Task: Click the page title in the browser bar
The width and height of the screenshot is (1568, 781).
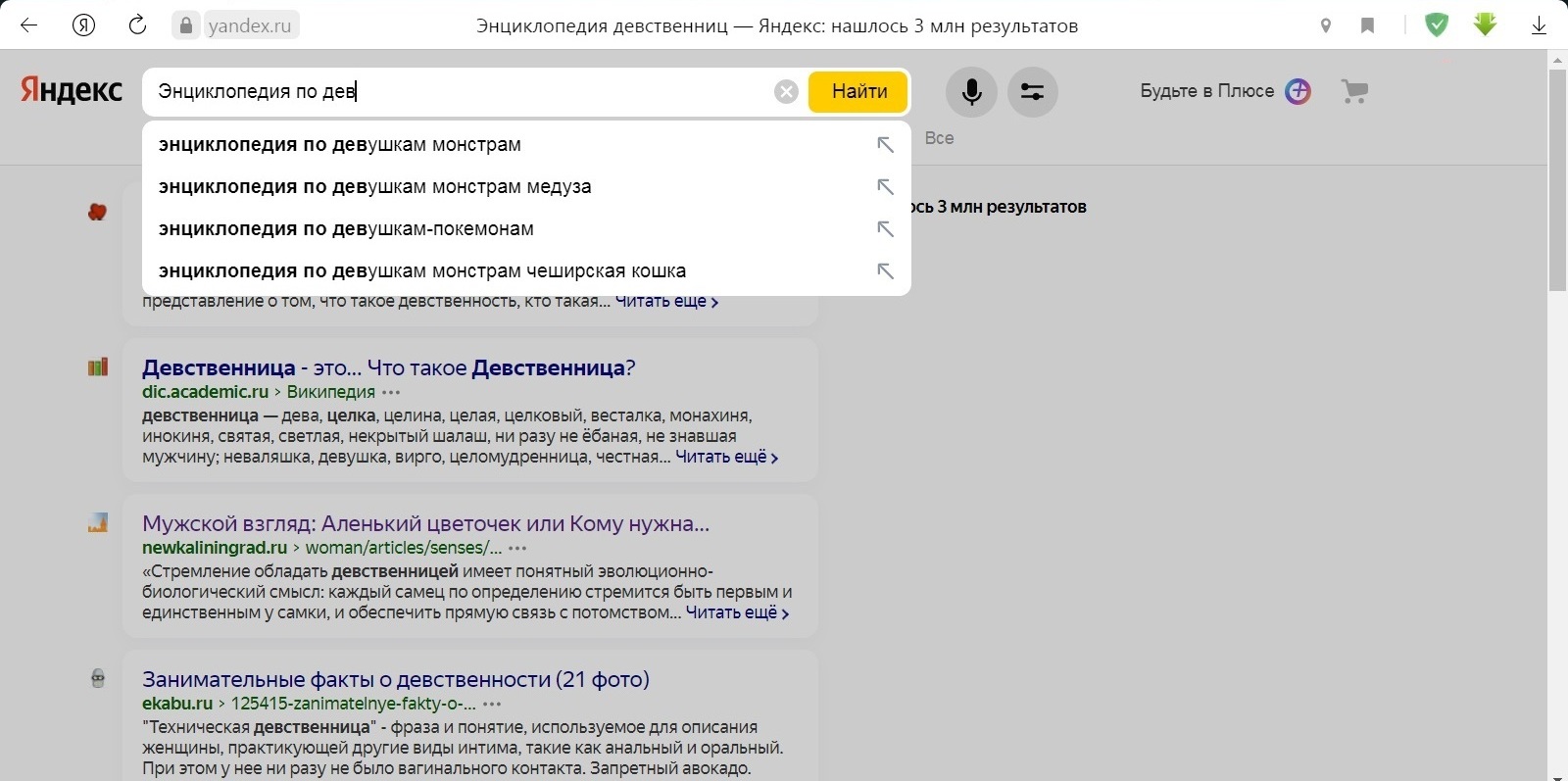Action: [x=777, y=25]
